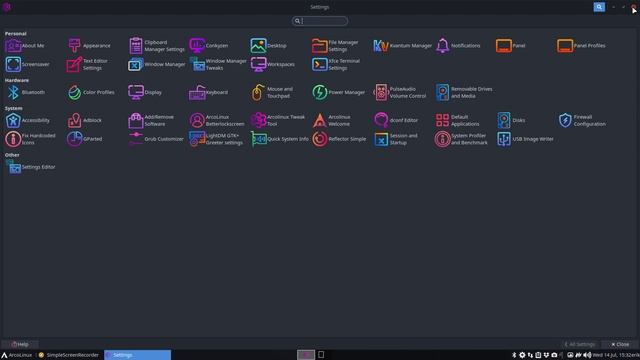640x360 pixels.
Task: Launch Adblock settings
Action: click(x=84, y=120)
